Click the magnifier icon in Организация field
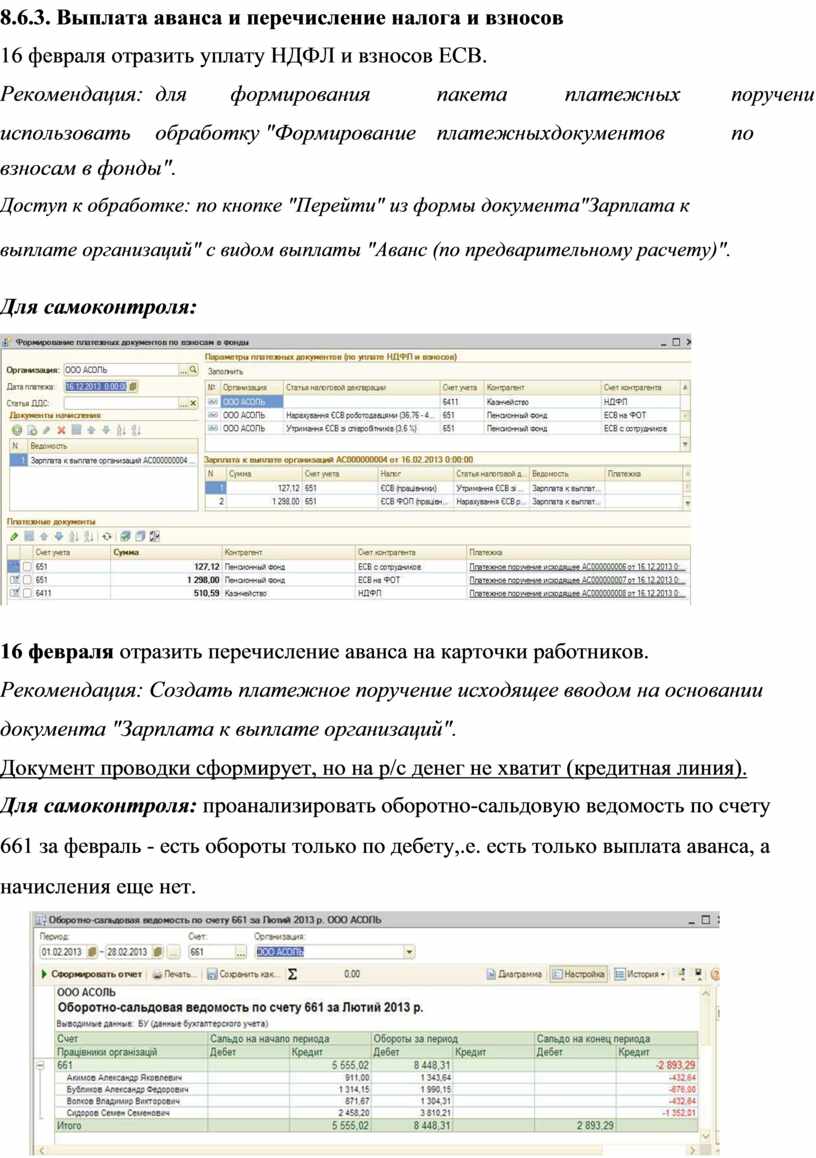 click(193, 369)
